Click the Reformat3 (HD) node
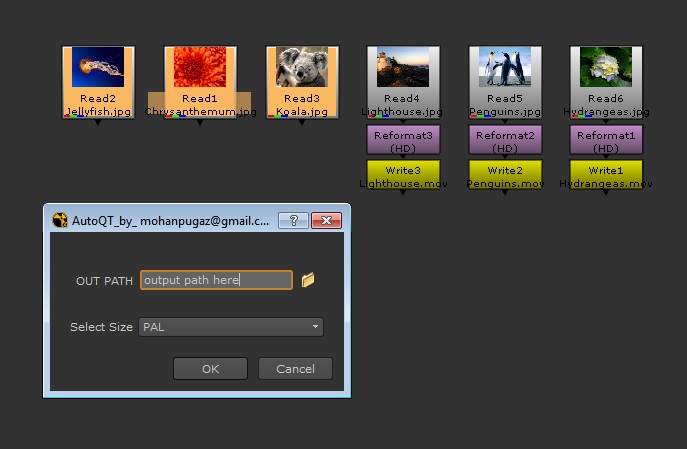This screenshot has height=449, width=687. pyautogui.click(x=402, y=139)
